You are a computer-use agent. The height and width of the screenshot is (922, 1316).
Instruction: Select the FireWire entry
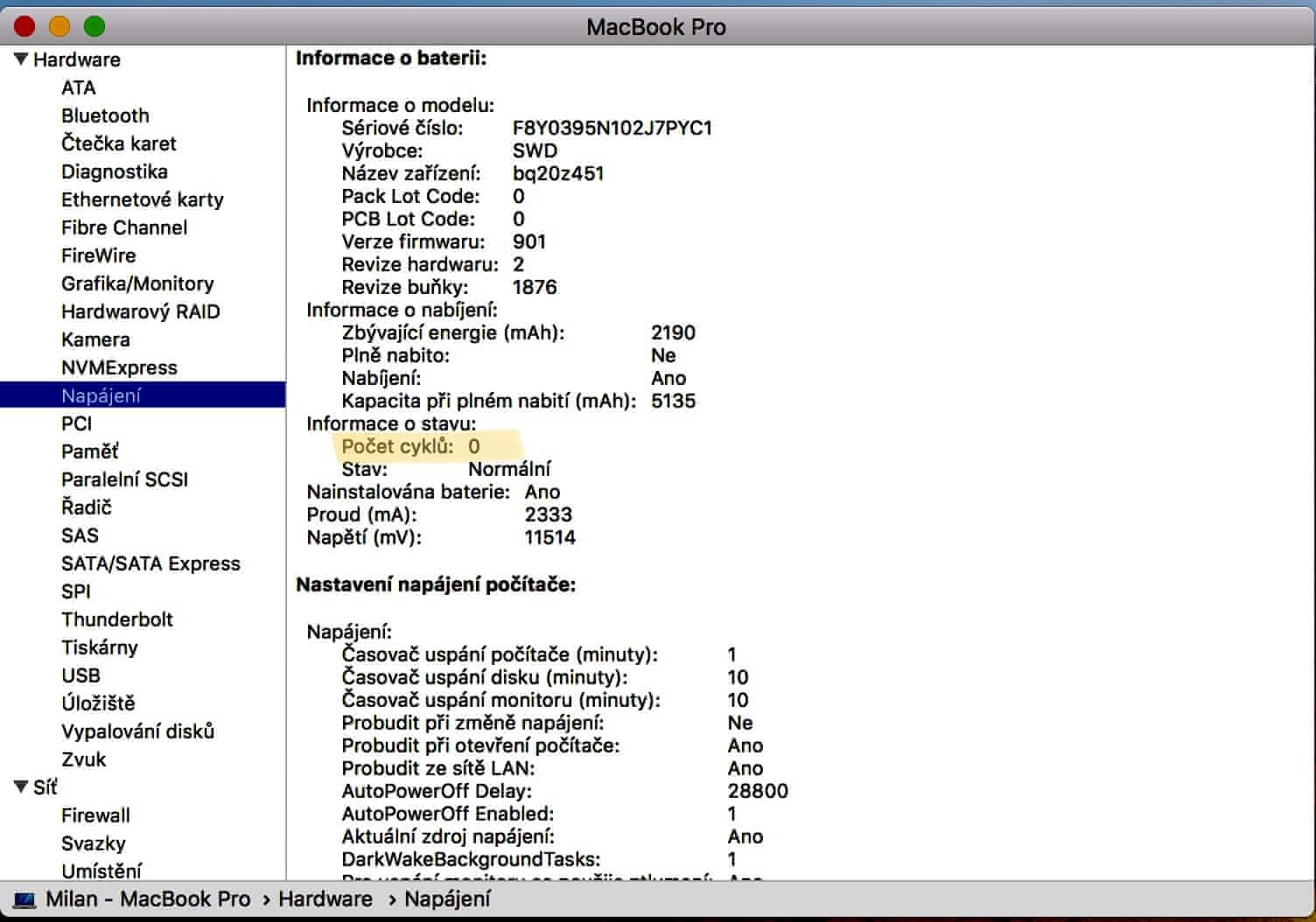coord(99,255)
